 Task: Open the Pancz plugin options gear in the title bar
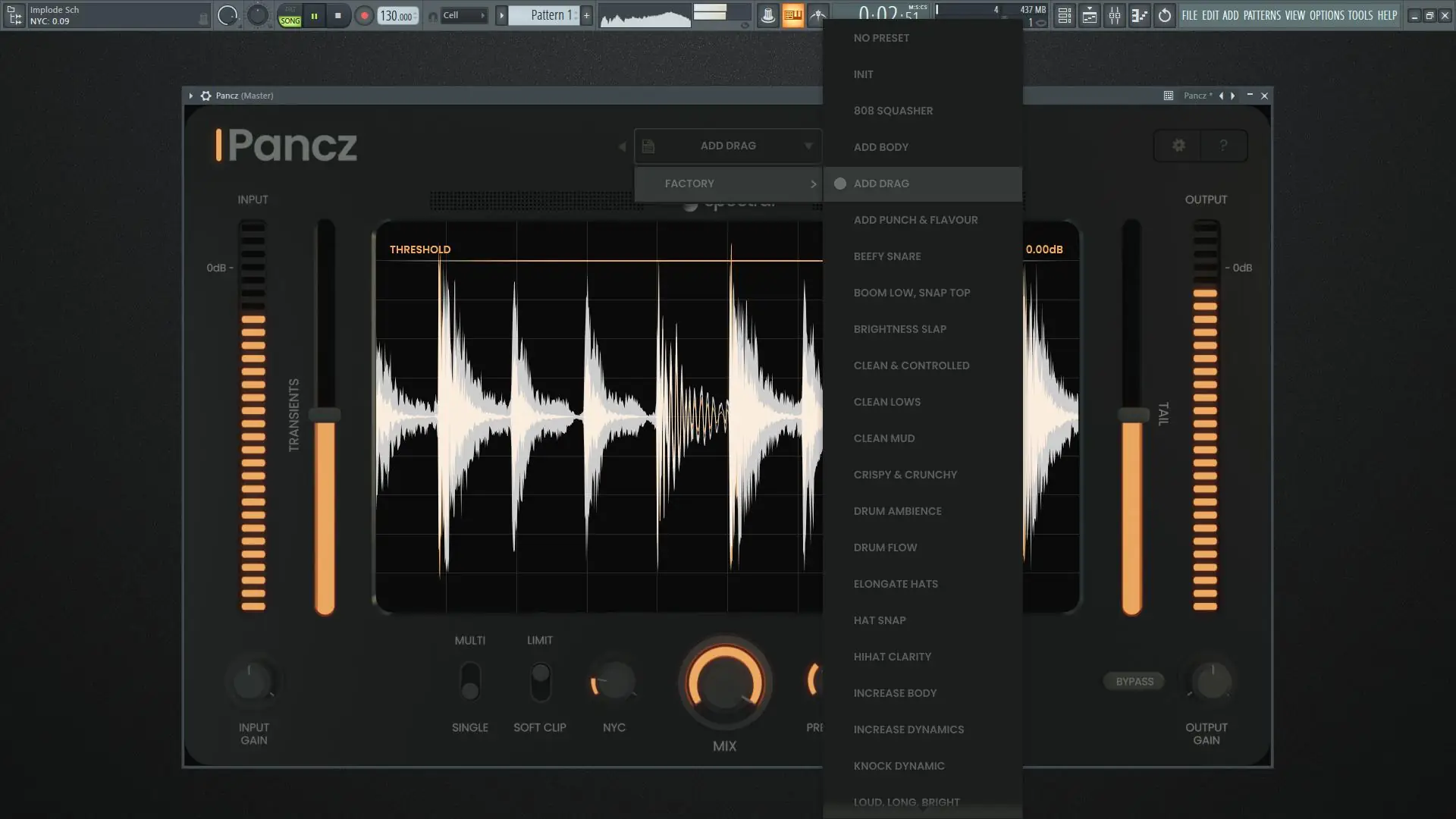pos(206,96)
